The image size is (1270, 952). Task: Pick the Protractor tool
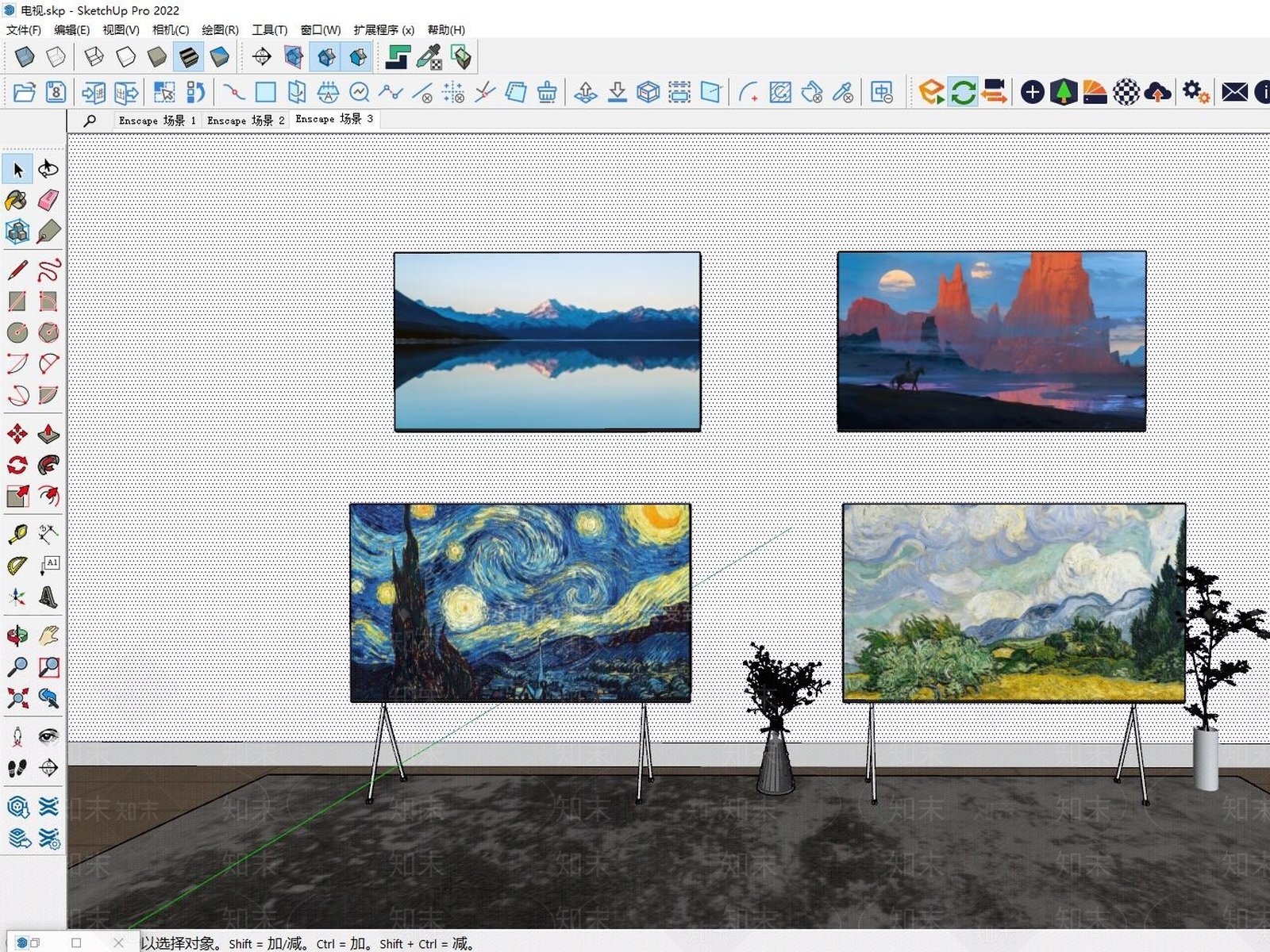coord(17,566)
